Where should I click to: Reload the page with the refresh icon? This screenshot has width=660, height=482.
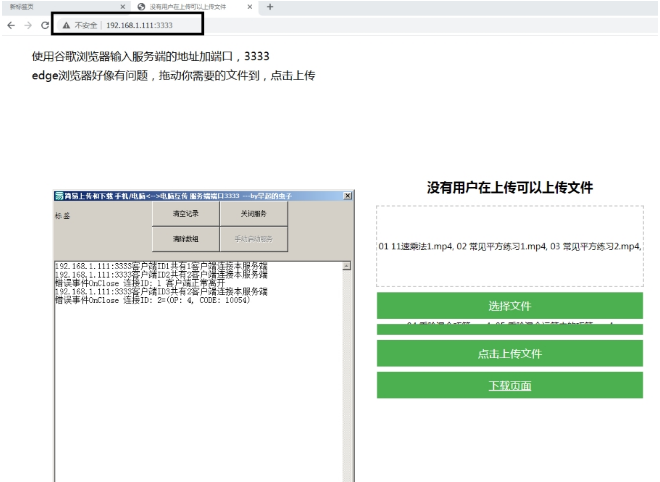pyautogui.click(x=45, y=25)
